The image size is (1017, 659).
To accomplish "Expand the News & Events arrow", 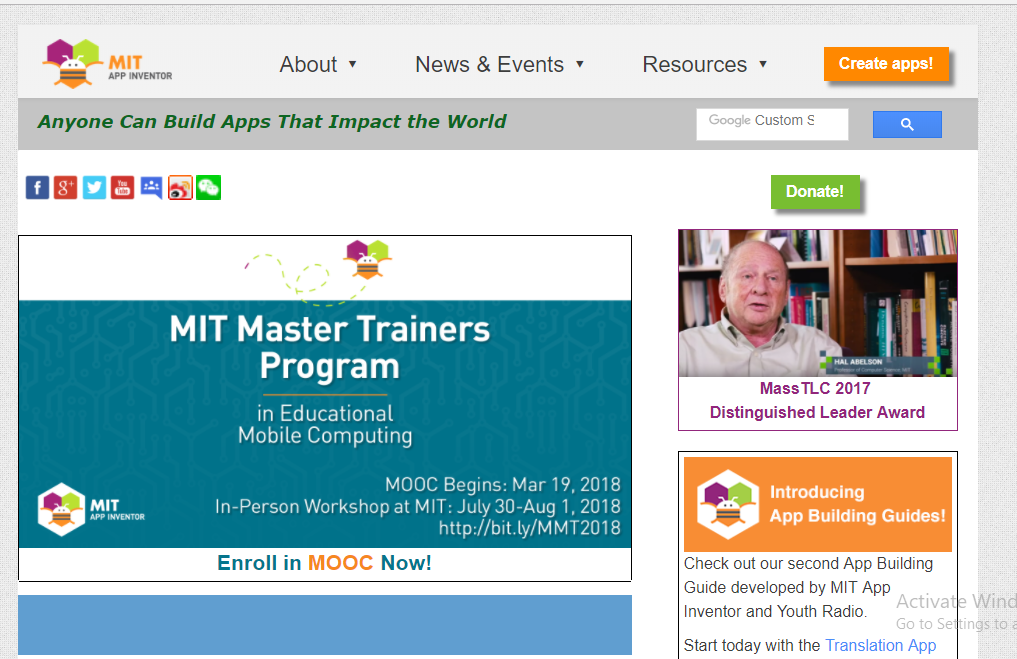I will [x=580, y=64].
